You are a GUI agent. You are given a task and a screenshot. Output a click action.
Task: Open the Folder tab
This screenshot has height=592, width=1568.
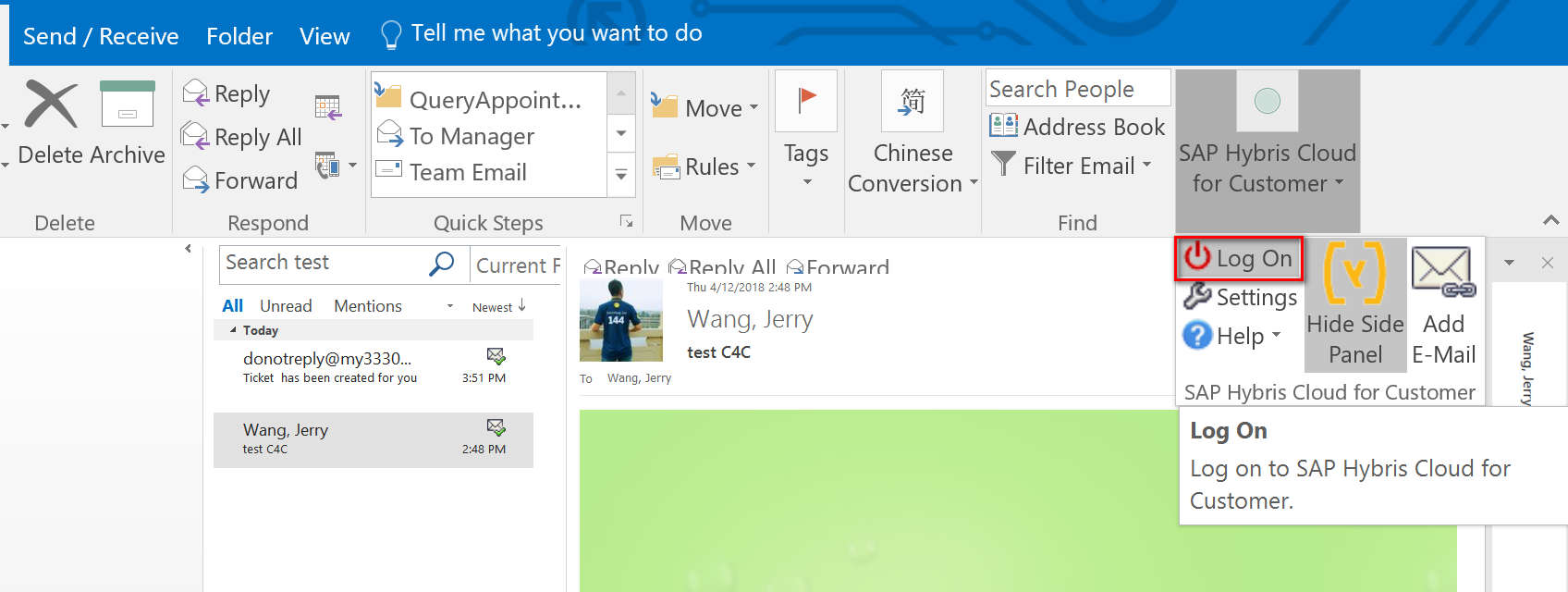[239, 36]
